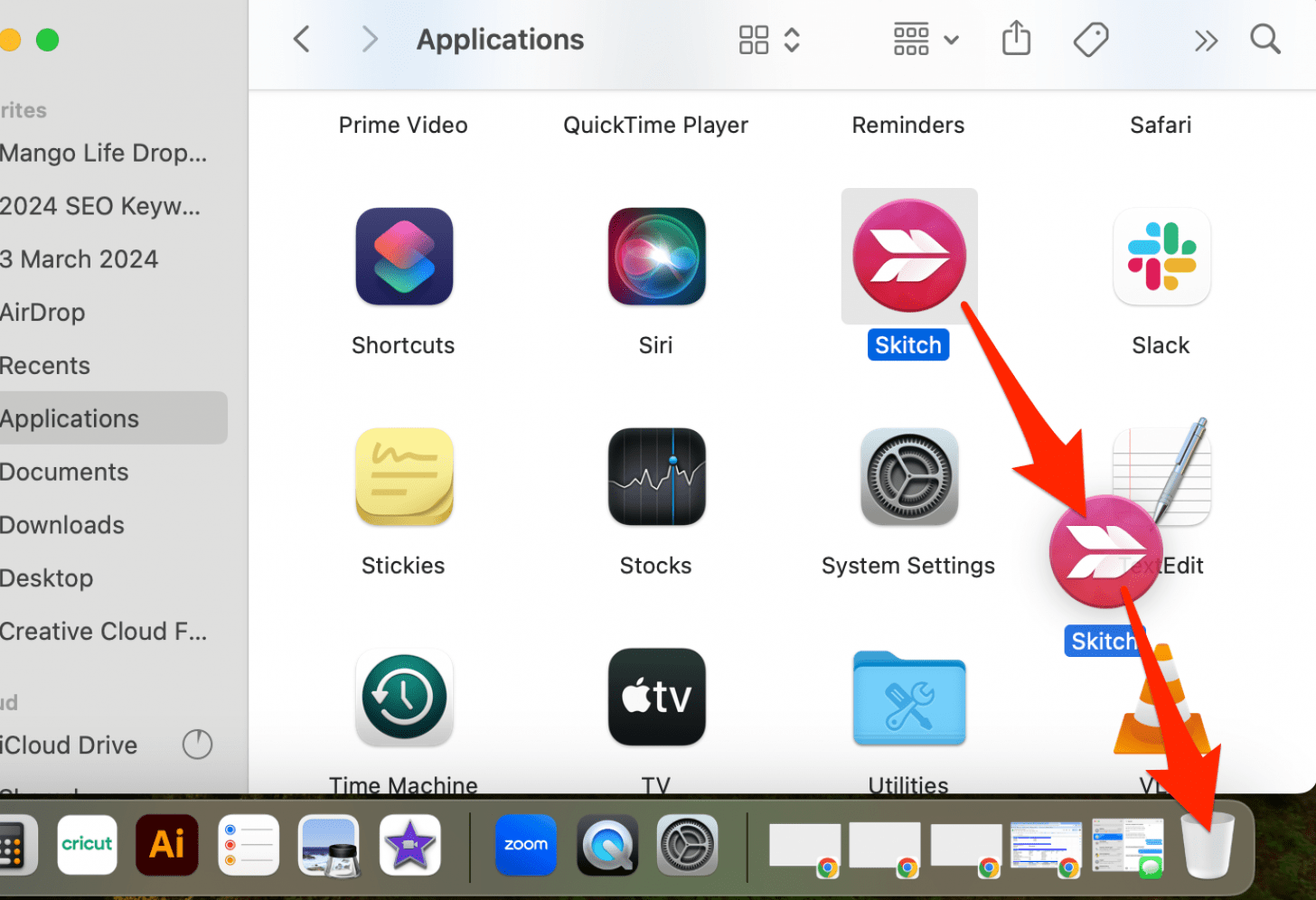Go back with the left chevron in the toolbar
This screenshot has height=900, width=1316.
pyautogui.click(x=302, y=40)
